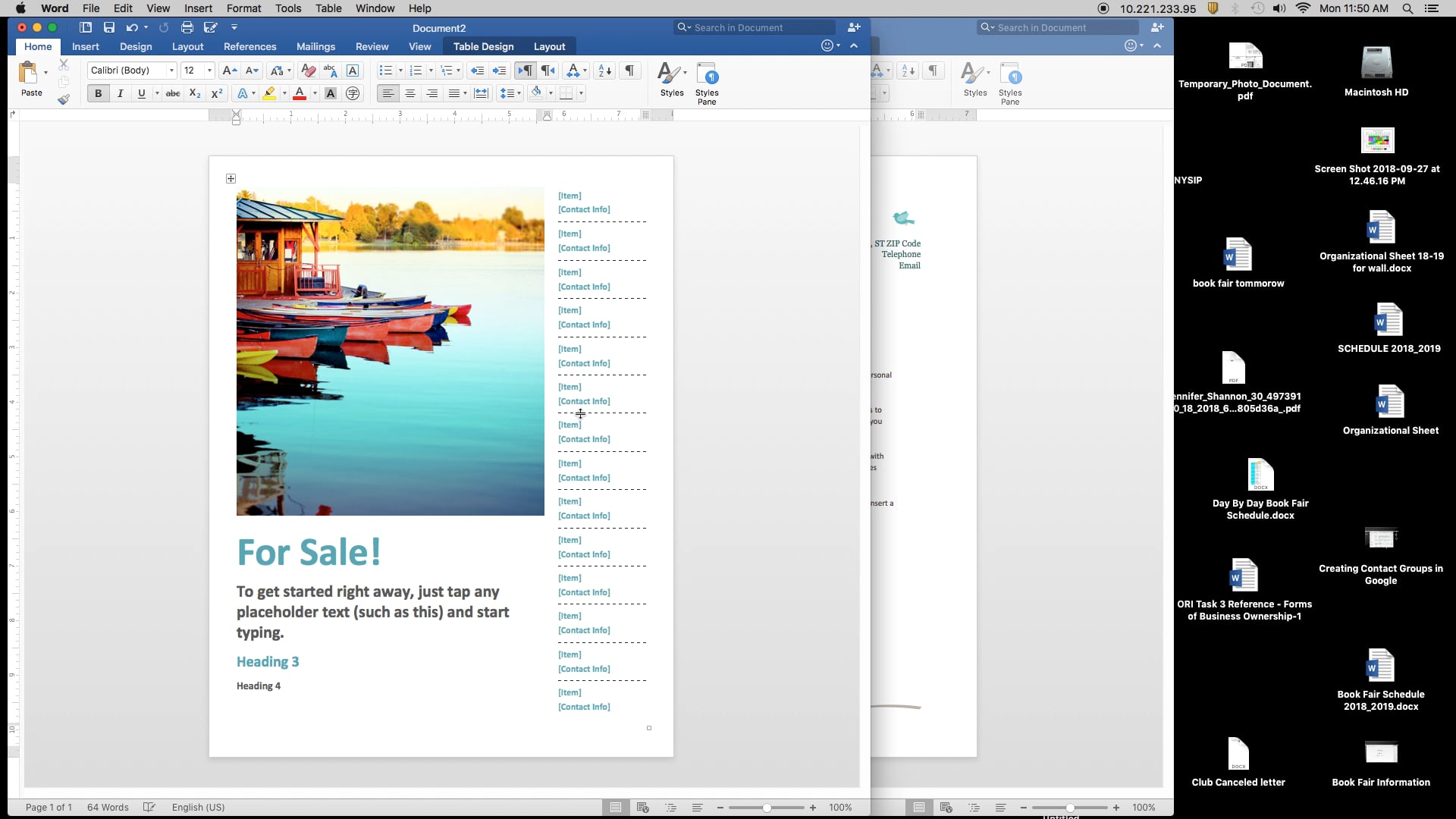Click the Strikethrough abc icon
This screenshot has height=819, width=1456.
click(x=173, y=93)
